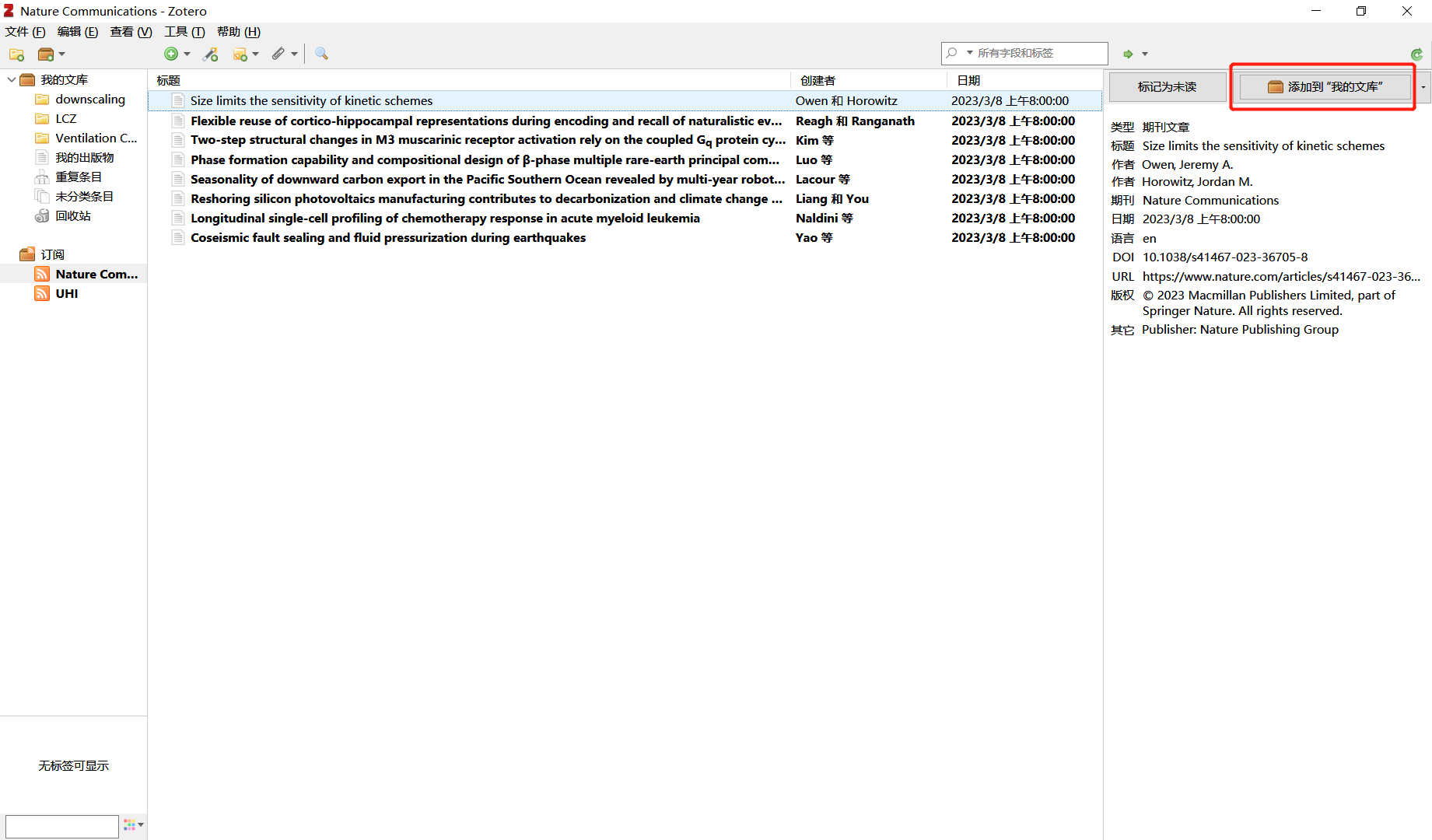Open the New Item type dropdown arrow
This screenshot has width=1432, height=840.
187,54
